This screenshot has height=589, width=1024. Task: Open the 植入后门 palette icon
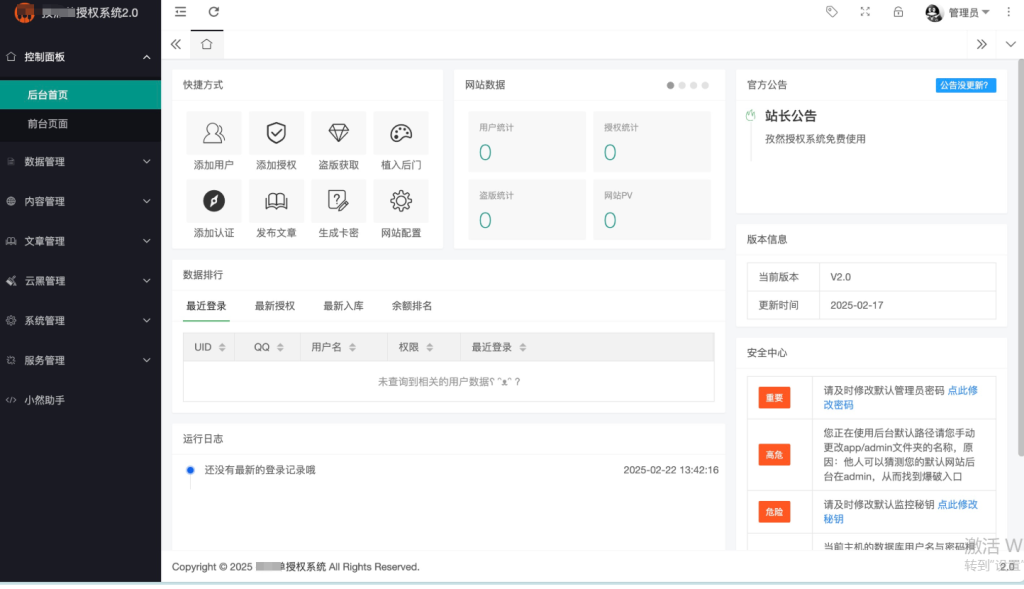tap(401, 133)
